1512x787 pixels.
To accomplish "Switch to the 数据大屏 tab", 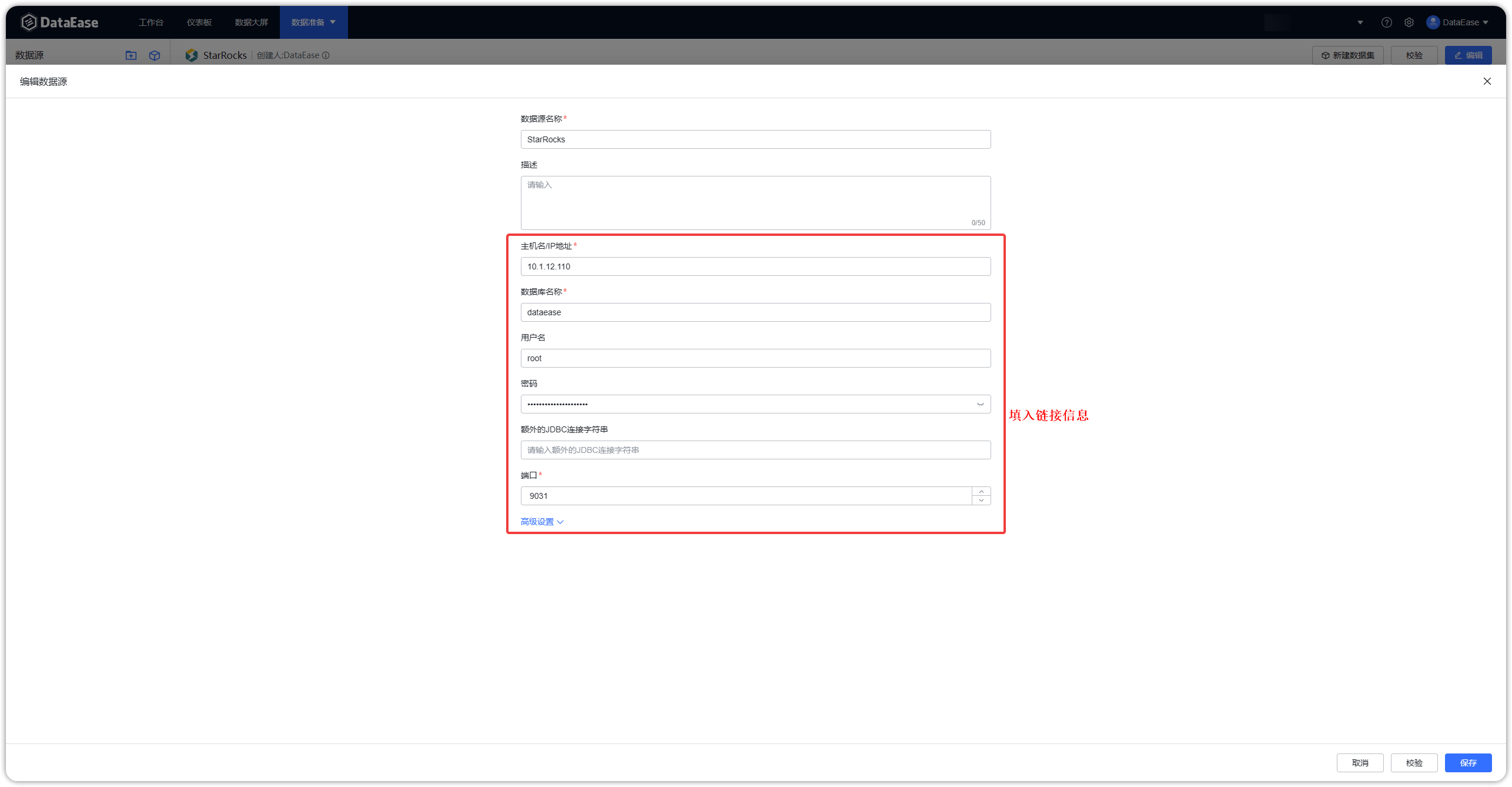I will (x=251, y=22).
